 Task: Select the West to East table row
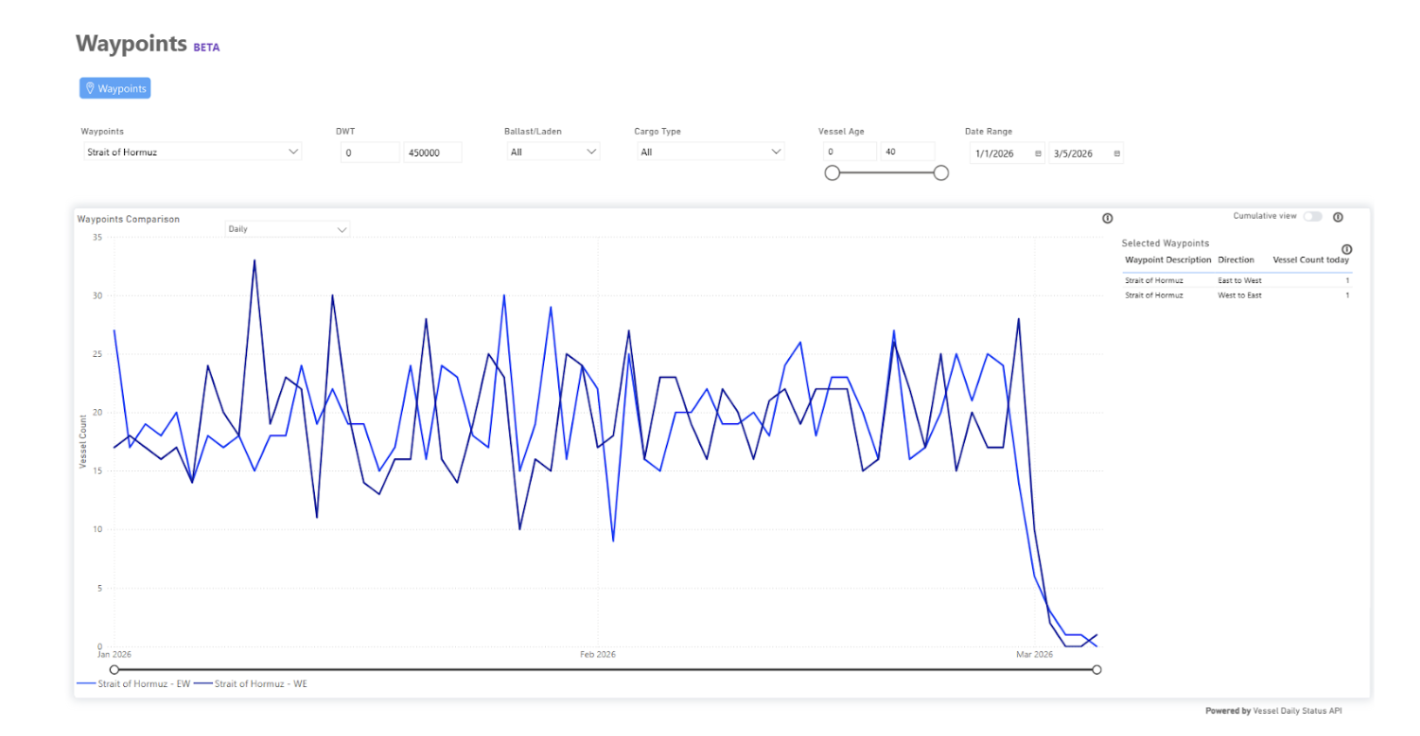tap(1237, 295)
